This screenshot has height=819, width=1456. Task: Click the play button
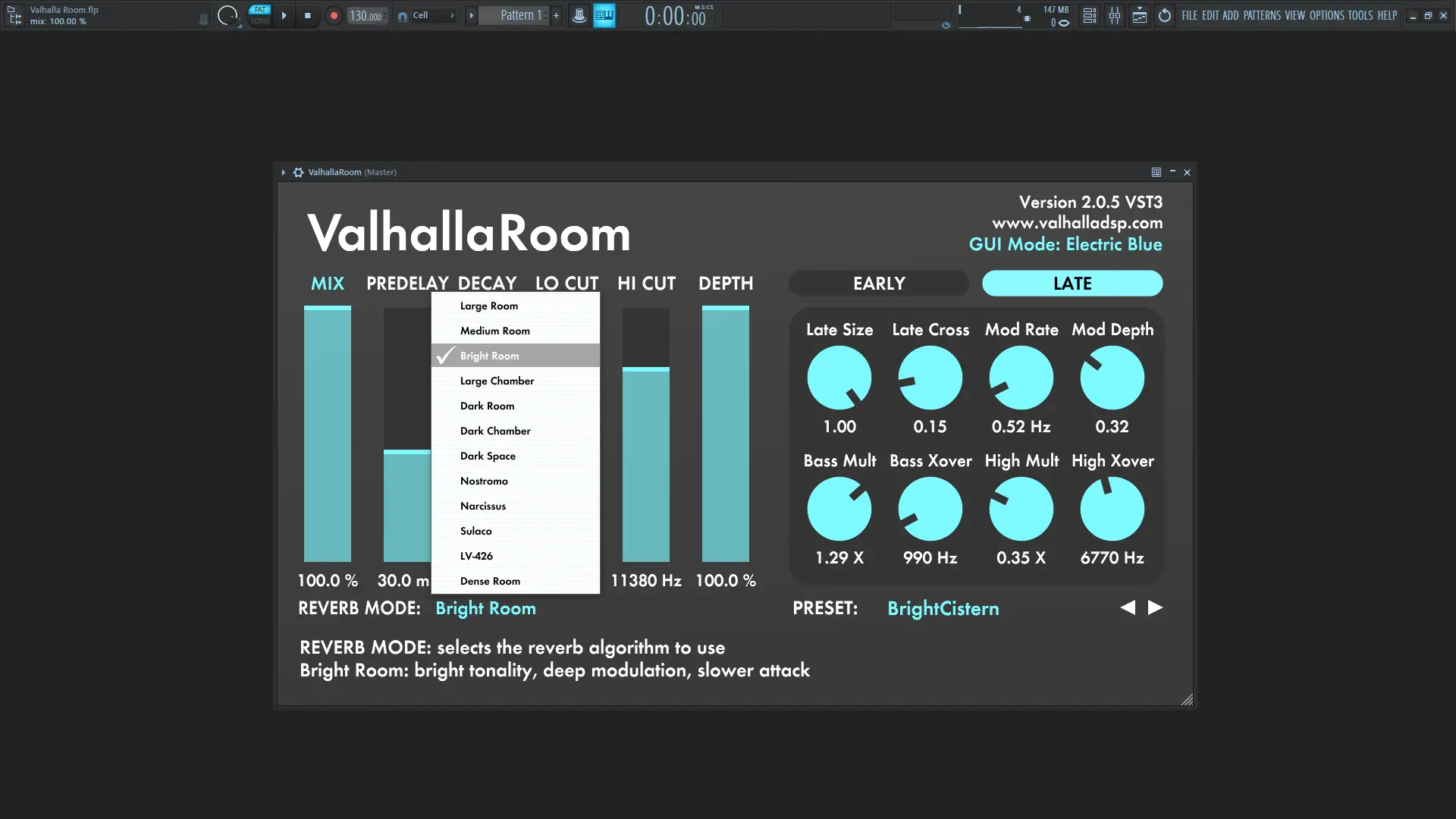284,15
